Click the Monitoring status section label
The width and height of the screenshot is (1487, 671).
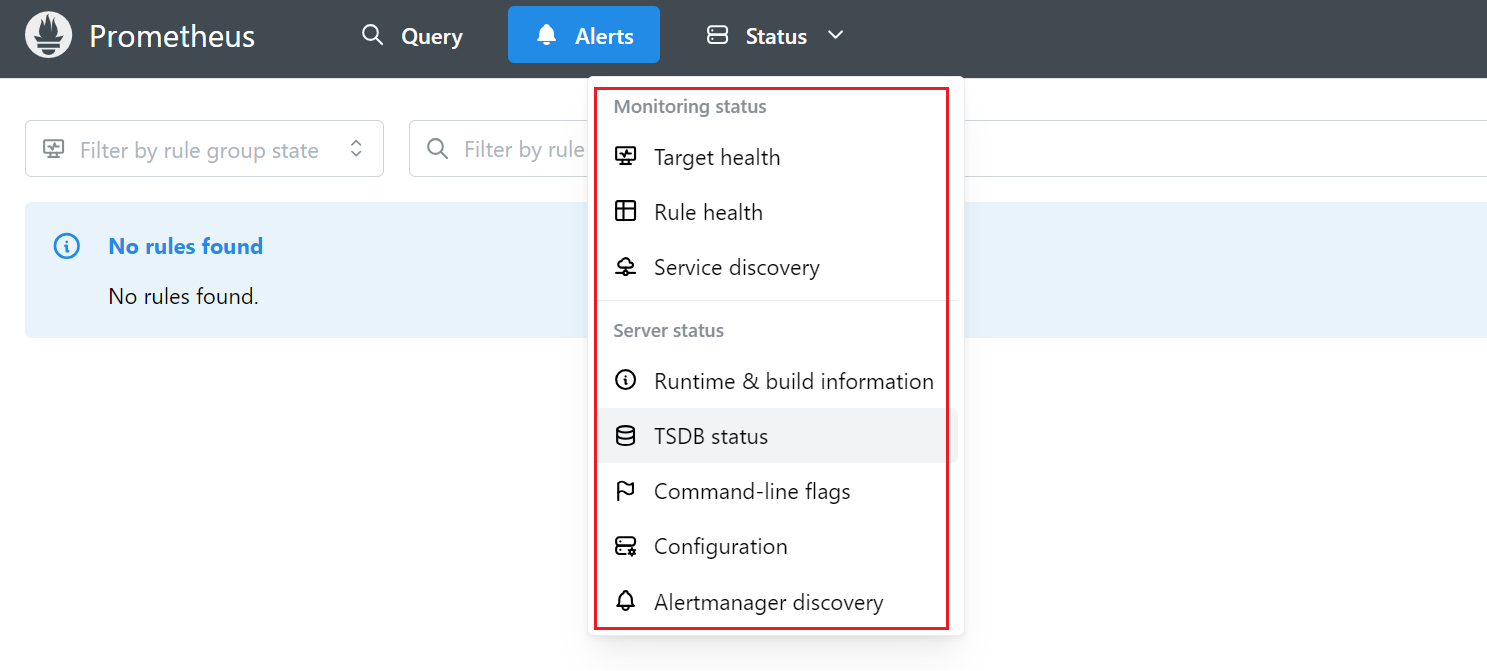(690, 107)
